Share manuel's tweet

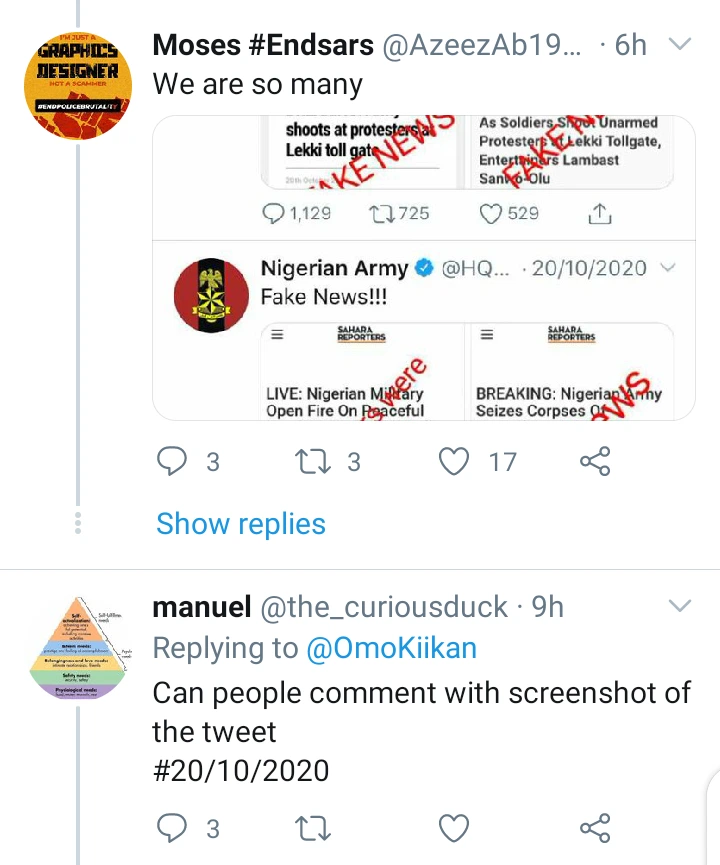tap(595, 828)
